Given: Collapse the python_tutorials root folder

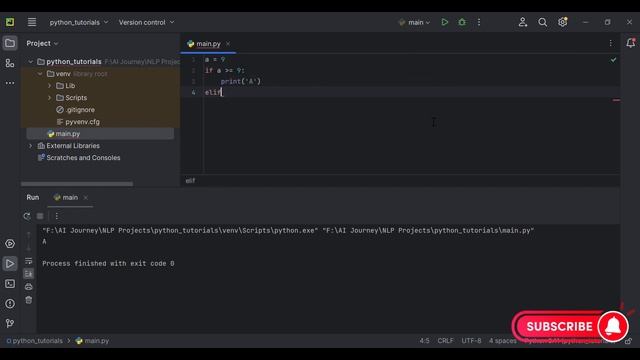Looking at the screenshot, I should [31, 62].
